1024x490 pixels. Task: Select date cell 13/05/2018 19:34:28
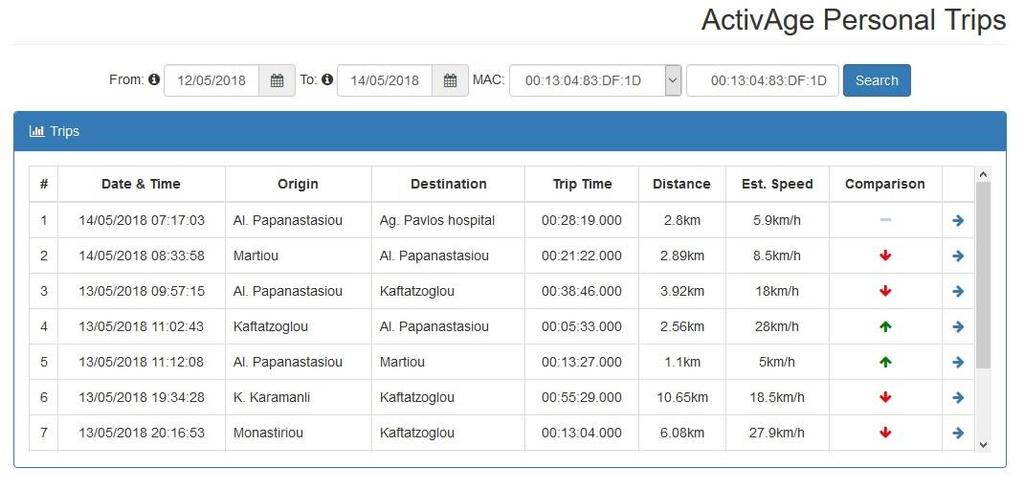(141, 397)
